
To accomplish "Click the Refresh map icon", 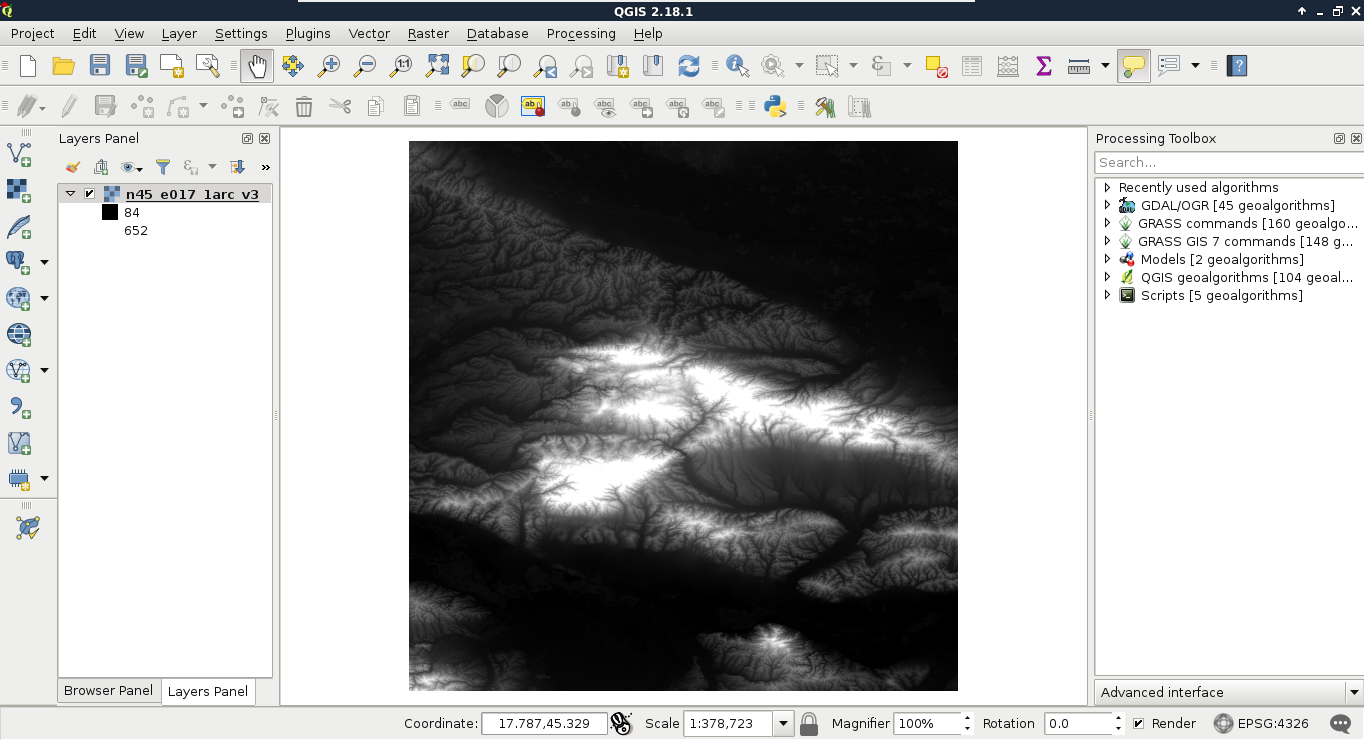I will point(688,66).
